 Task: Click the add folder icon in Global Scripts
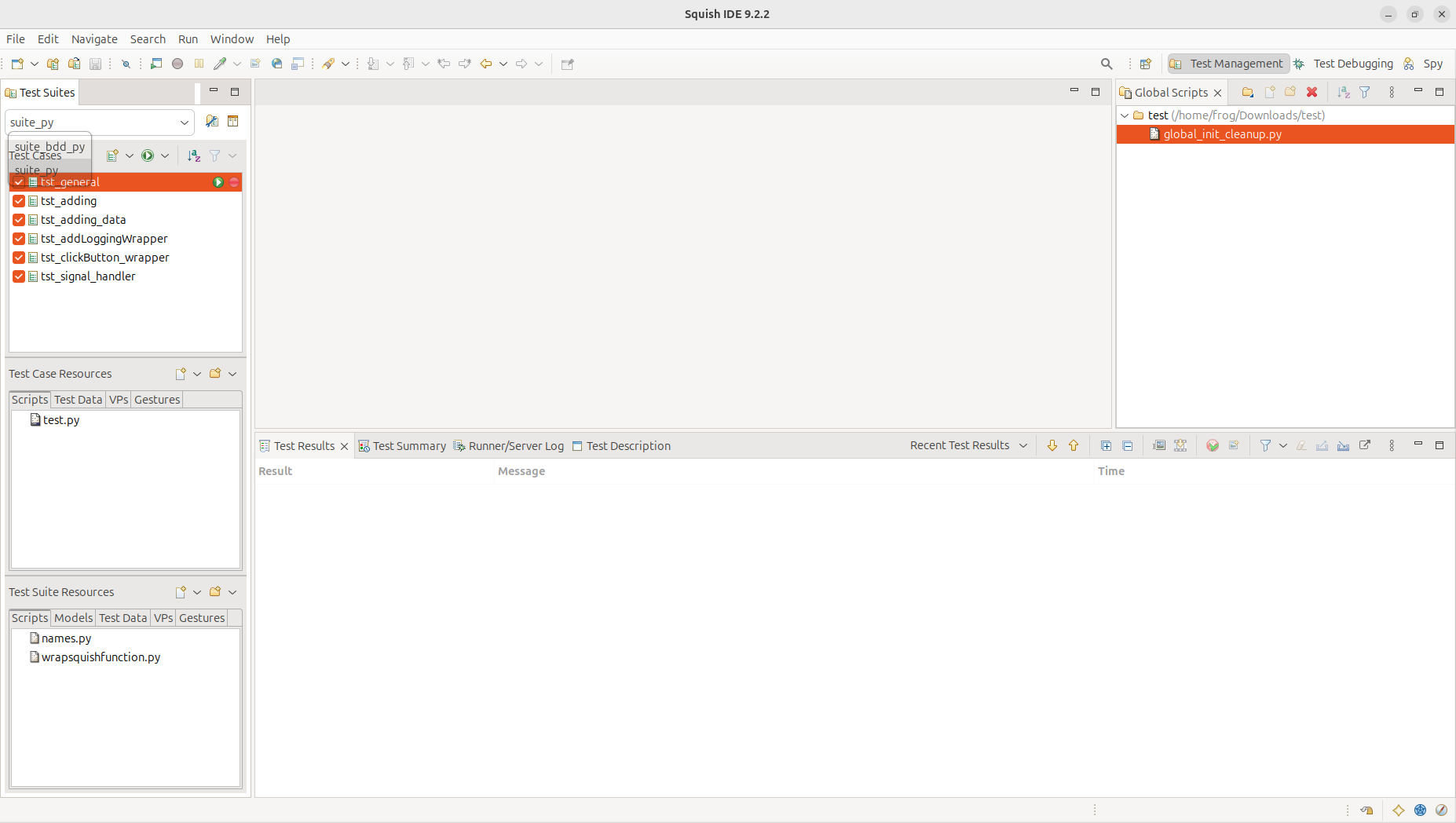[x=1248, y=92]
